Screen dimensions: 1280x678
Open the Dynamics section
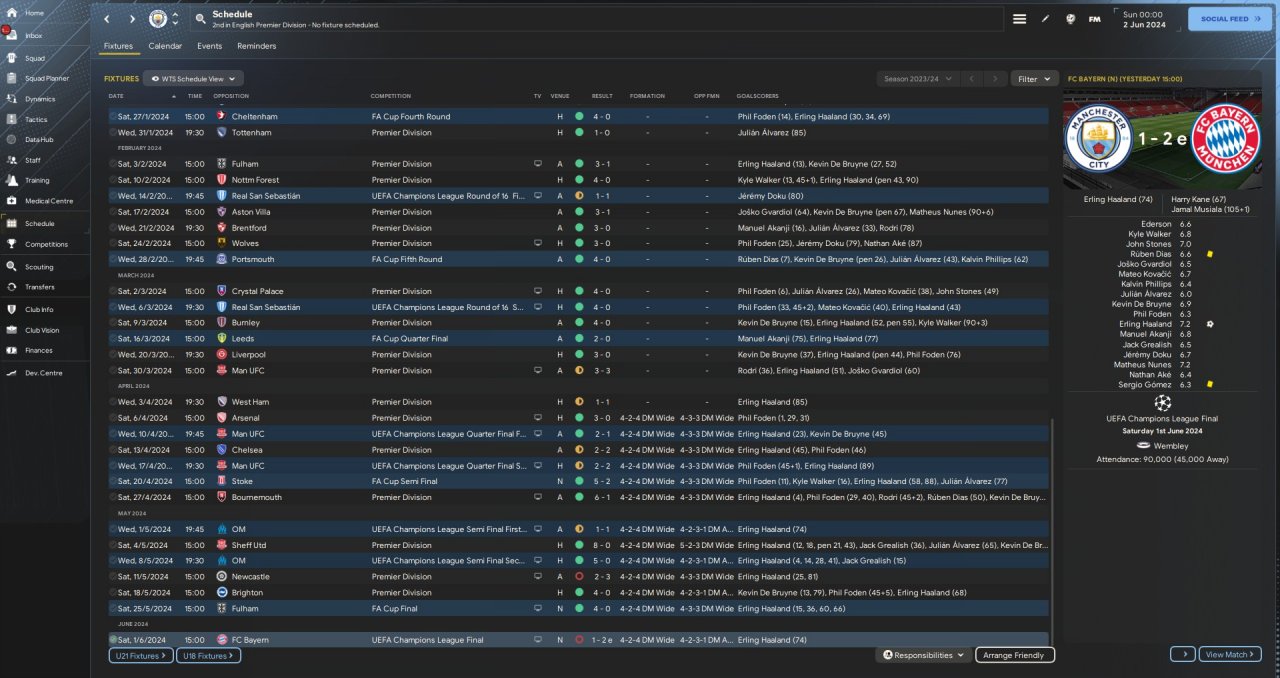[44, 99]
